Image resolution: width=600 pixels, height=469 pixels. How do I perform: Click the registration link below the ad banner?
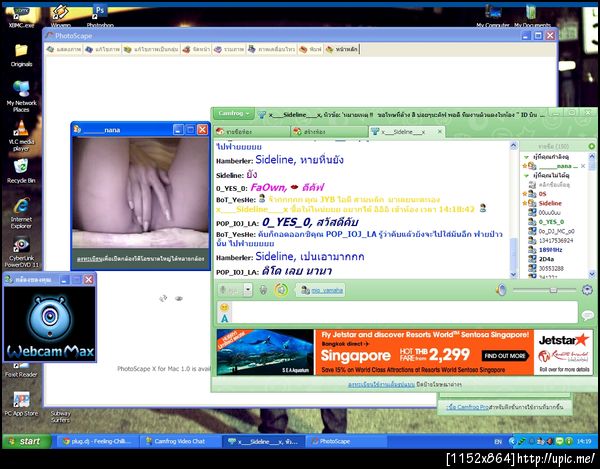381,384
